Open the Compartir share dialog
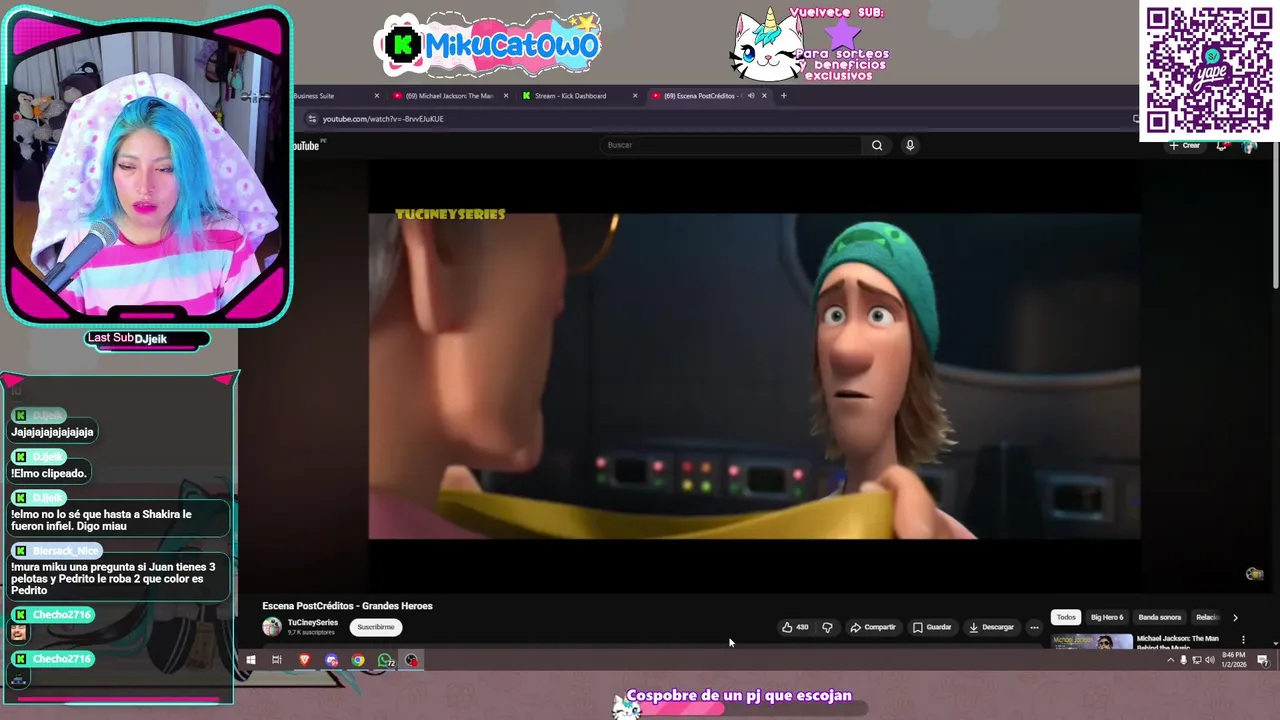Image resolution: width=1280 pixels, height=720 pixels. [x=873, y=627]
